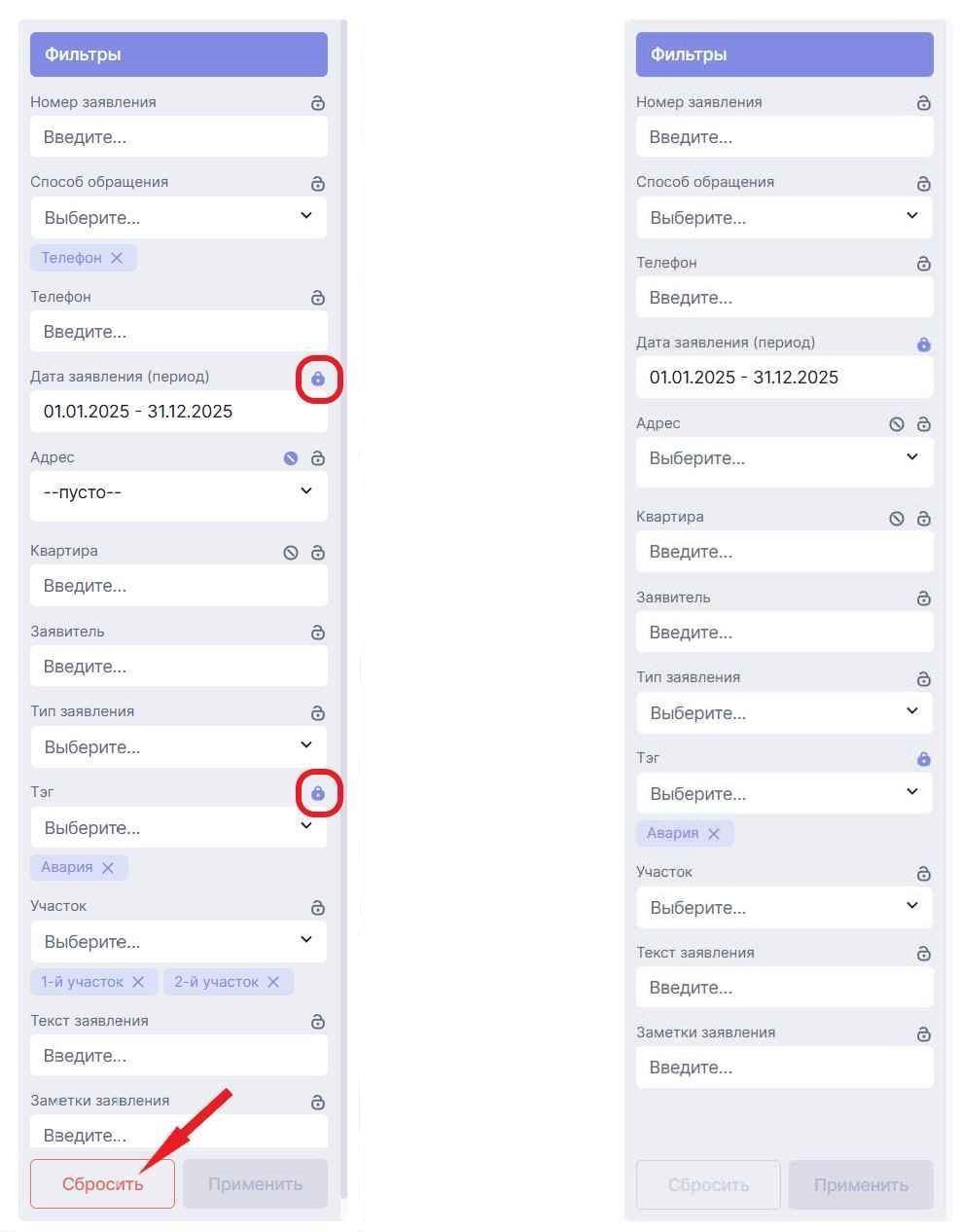Focus the Телефон input in right panel
Viewport: 960px width, 1232px height.
(784, 298)
